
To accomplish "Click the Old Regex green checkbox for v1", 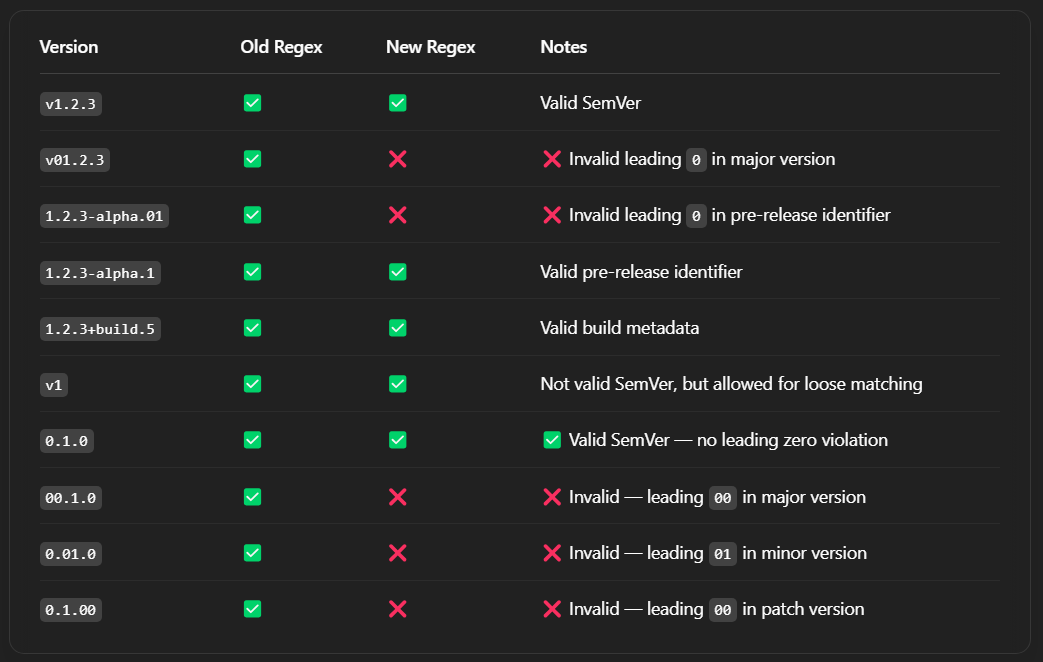I will [252, 384].
